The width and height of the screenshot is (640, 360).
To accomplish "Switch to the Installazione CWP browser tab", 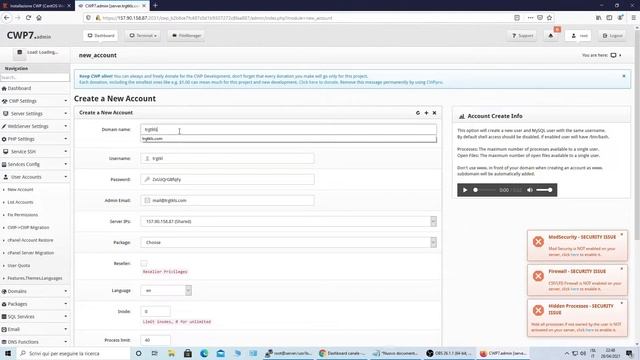I will tap(37, 6).
